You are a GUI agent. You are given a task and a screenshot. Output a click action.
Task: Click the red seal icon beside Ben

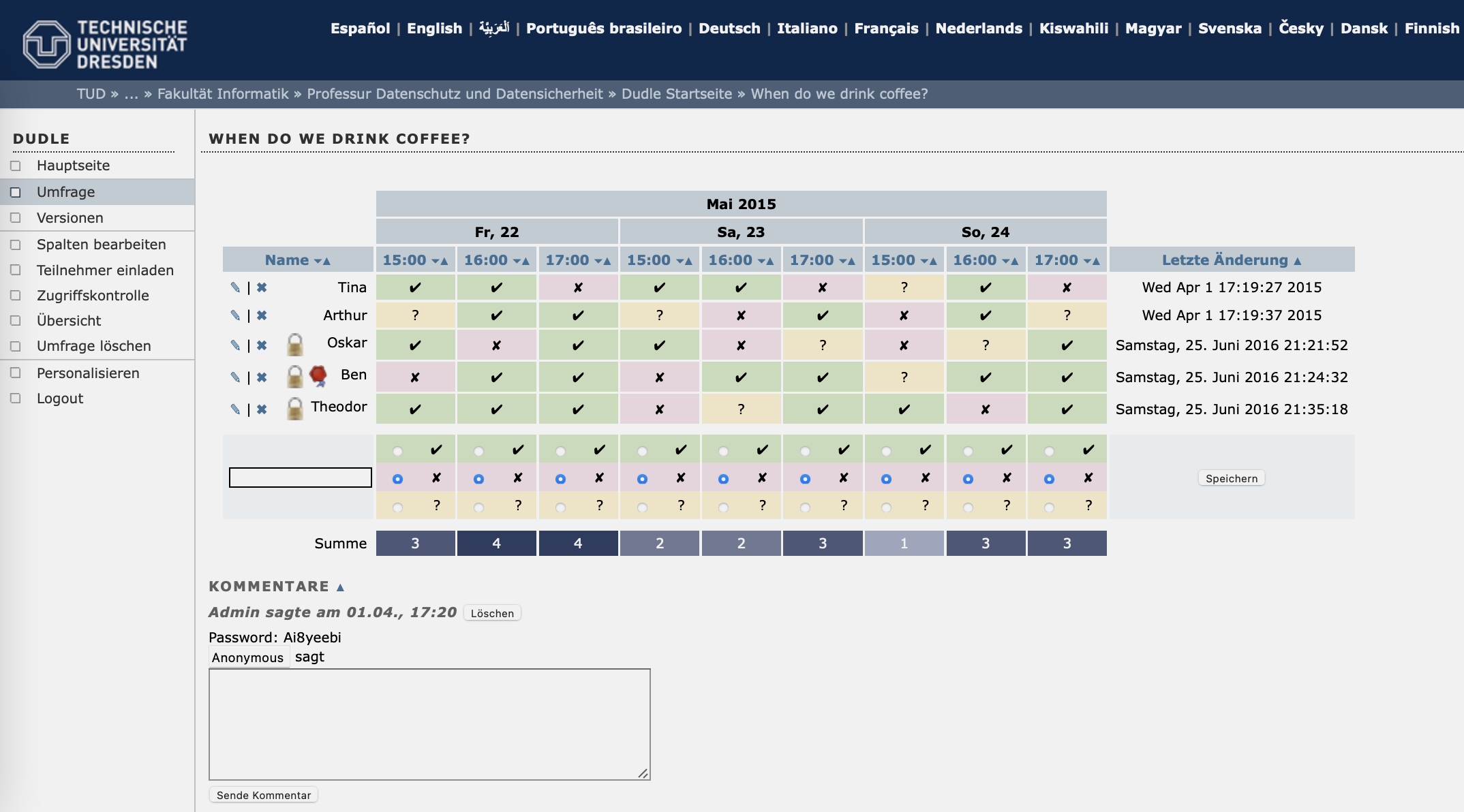318,375
